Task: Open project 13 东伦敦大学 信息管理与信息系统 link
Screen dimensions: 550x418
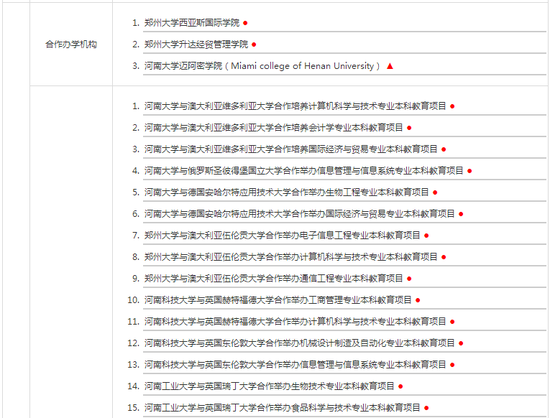Action: click(295, 364)
